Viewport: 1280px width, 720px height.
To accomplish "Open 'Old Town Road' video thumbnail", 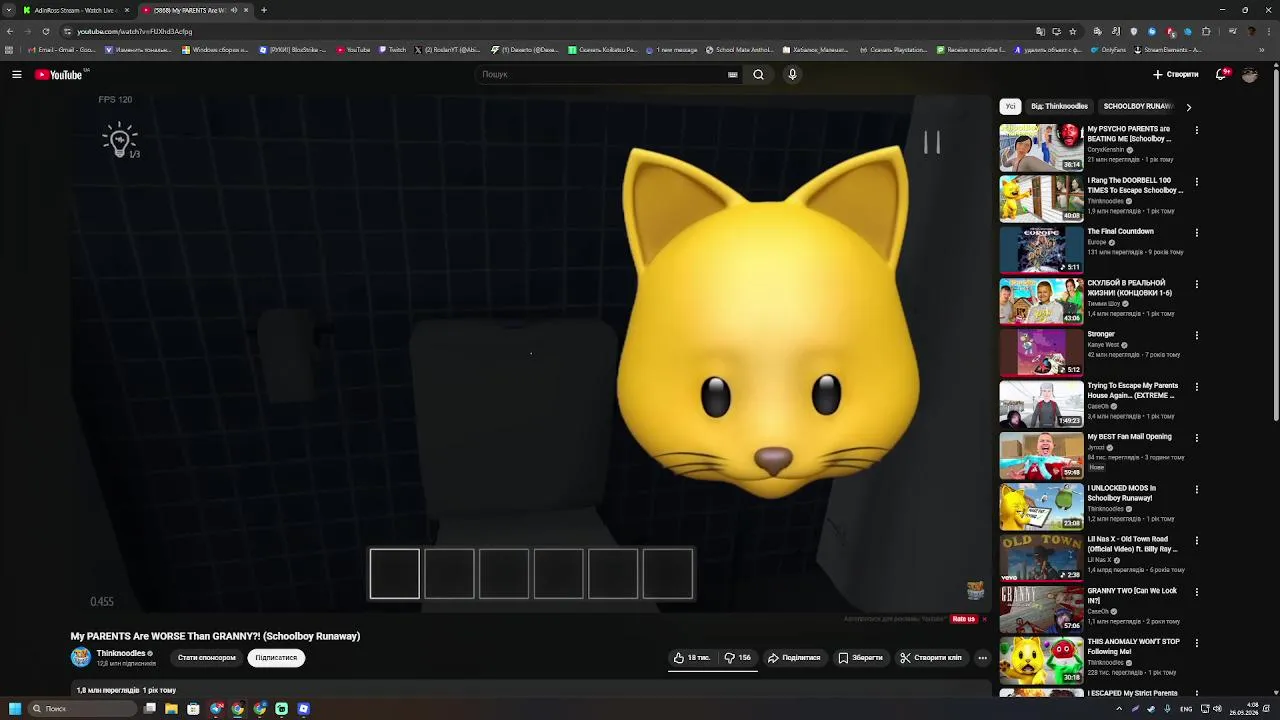I will [x=1041, y=557].
